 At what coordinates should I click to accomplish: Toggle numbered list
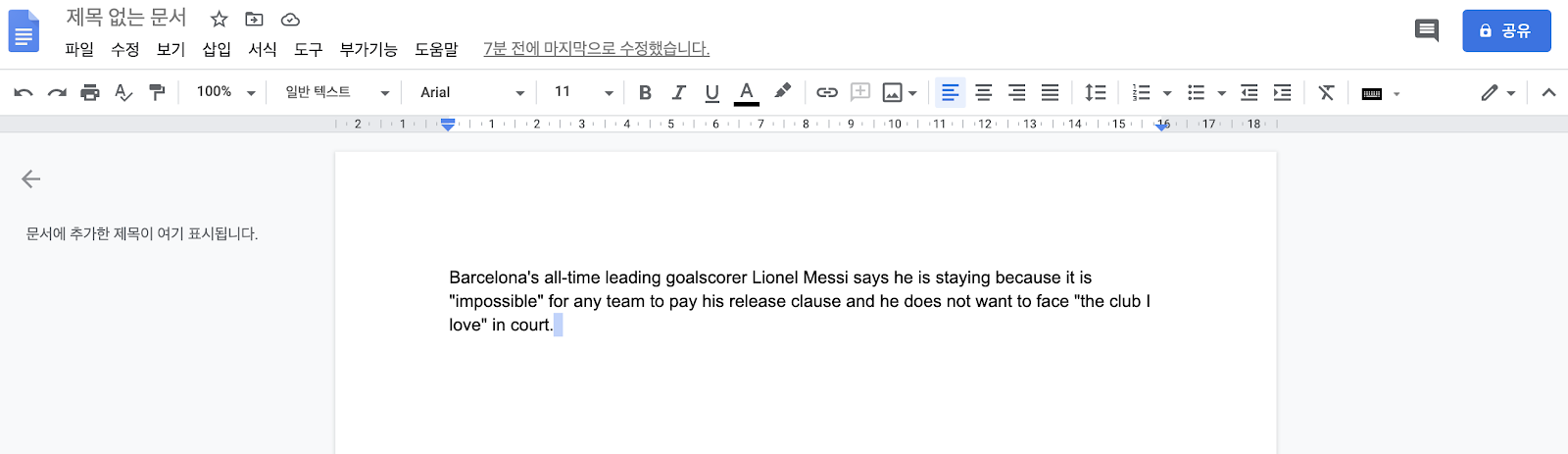click(x=1142, y=92)
